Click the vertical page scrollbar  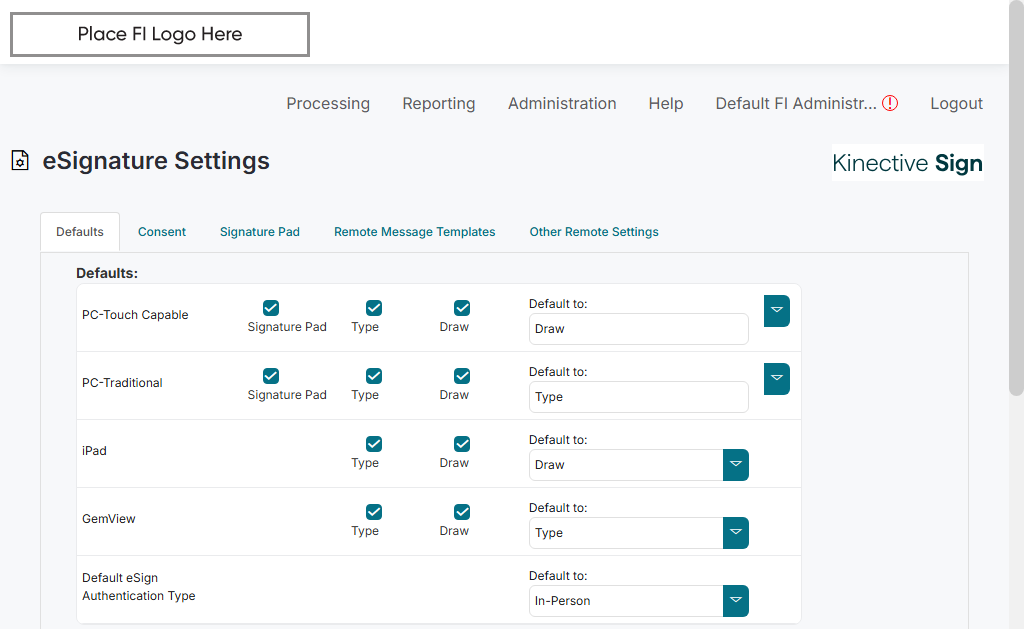pyautogui.click(x=1016, y=200)
